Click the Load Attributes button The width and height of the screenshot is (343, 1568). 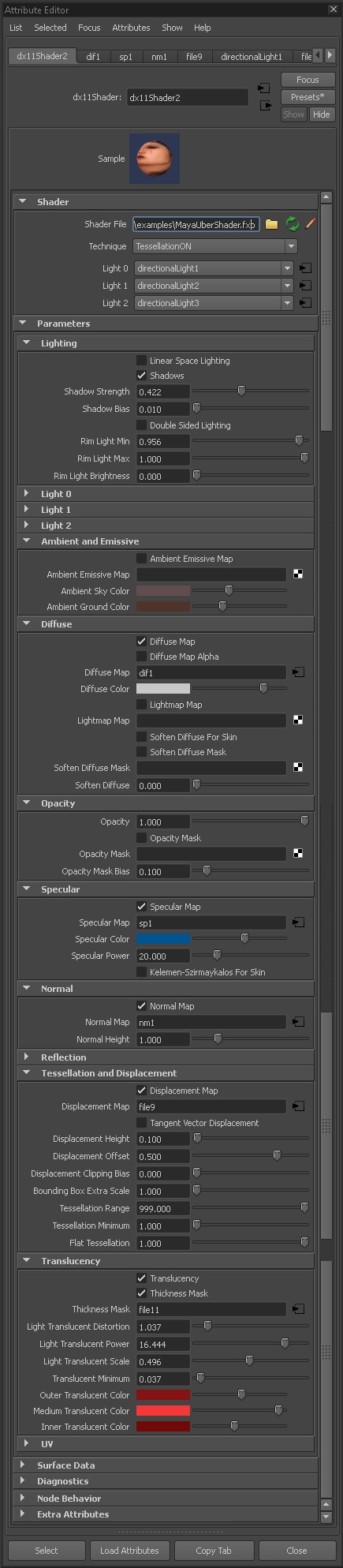point(129,1551)
